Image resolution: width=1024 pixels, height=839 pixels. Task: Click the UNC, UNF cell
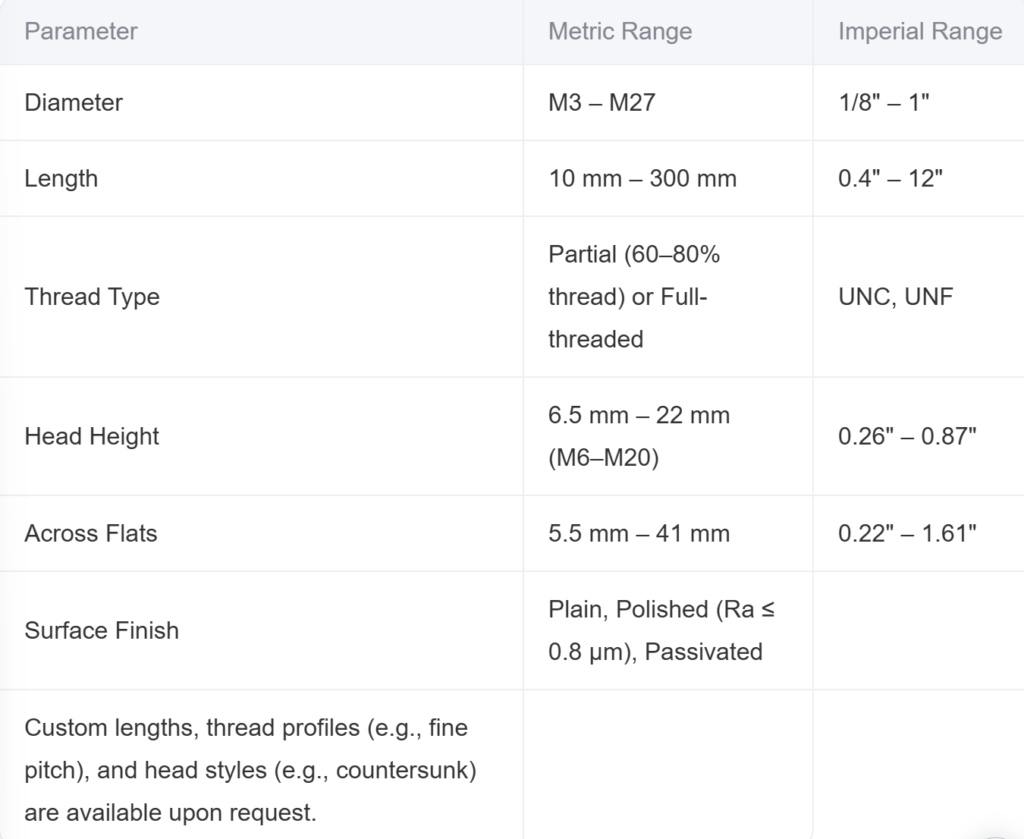pos(896,296)
